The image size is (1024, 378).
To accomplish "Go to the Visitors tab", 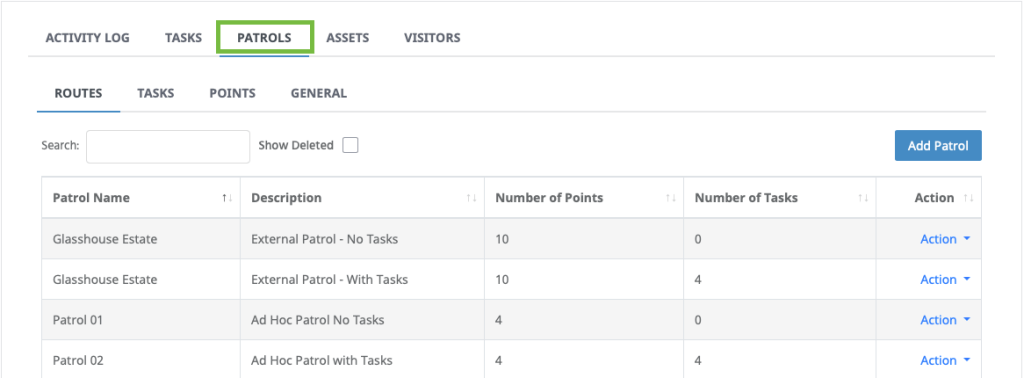I will click(432, 38).
